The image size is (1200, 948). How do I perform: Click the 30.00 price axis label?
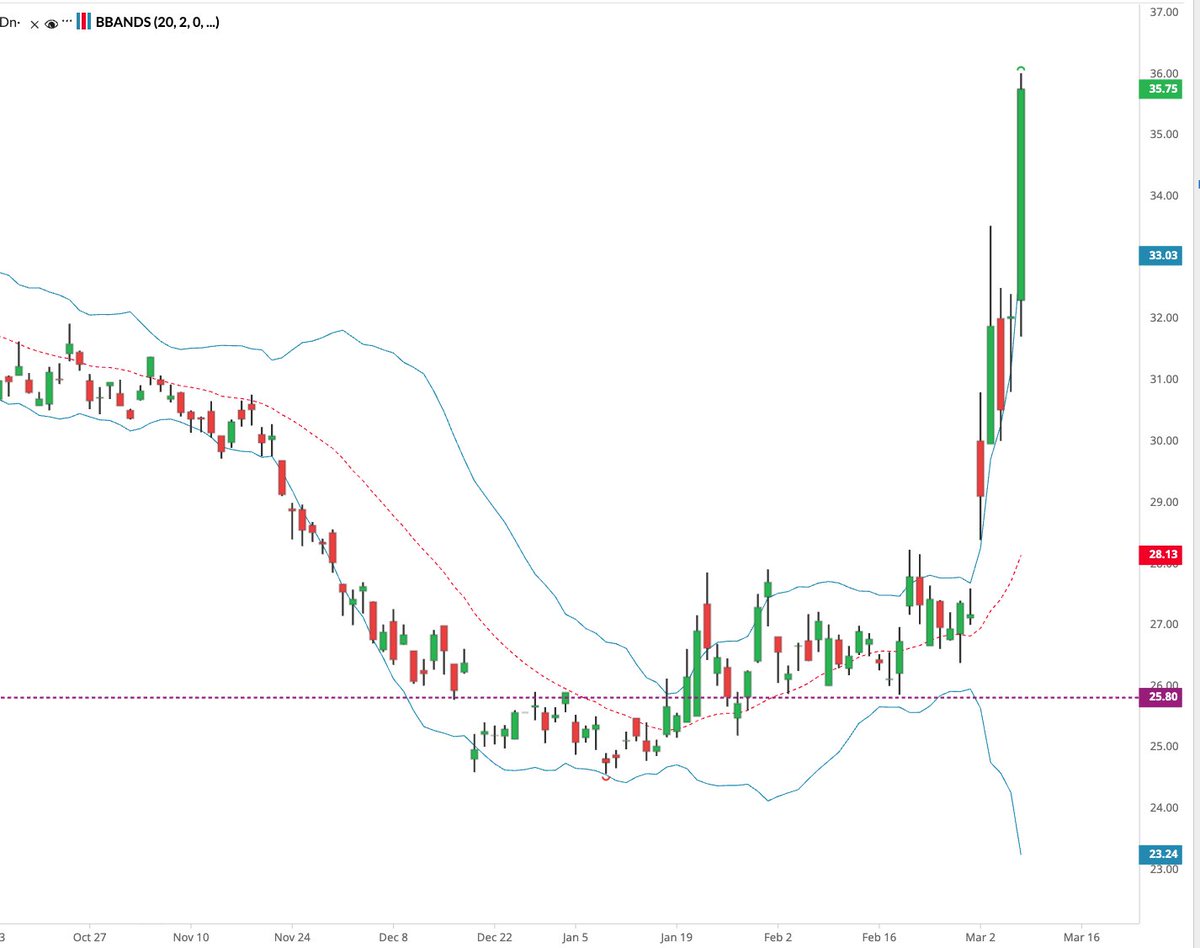(1163, 441)
